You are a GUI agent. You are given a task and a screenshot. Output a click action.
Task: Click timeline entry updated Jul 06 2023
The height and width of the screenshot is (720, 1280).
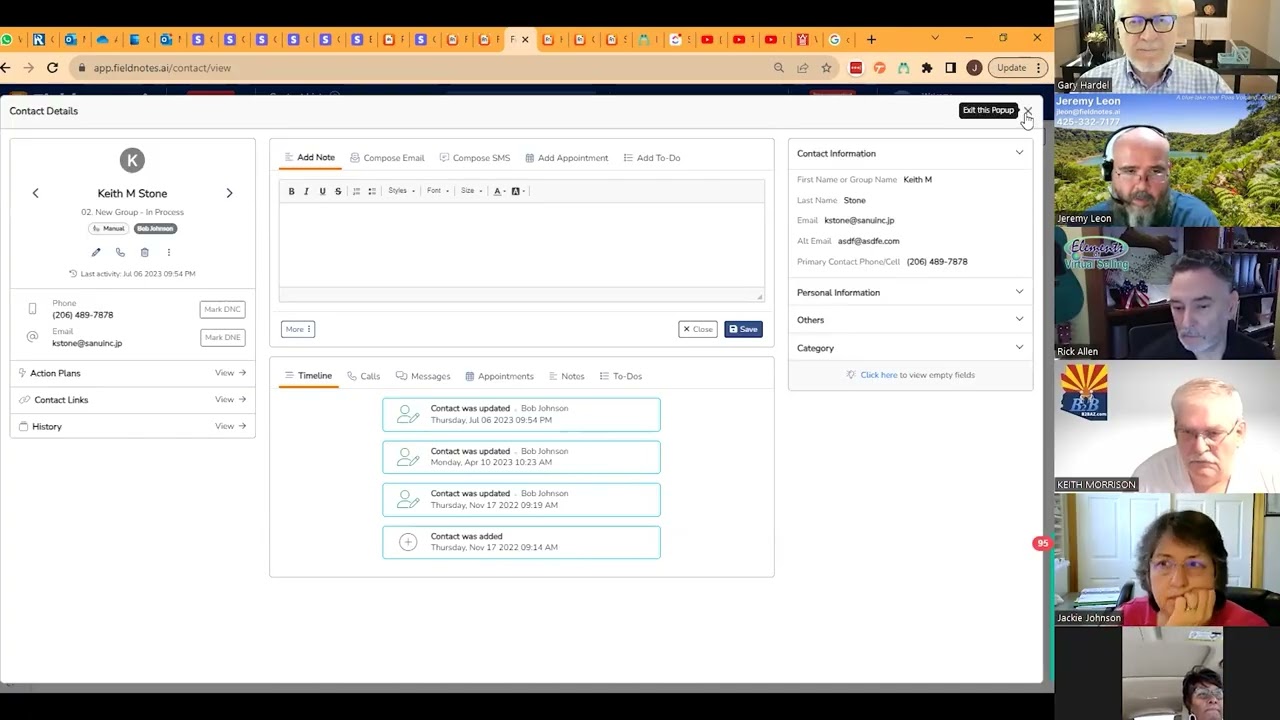tap(521, 415)
